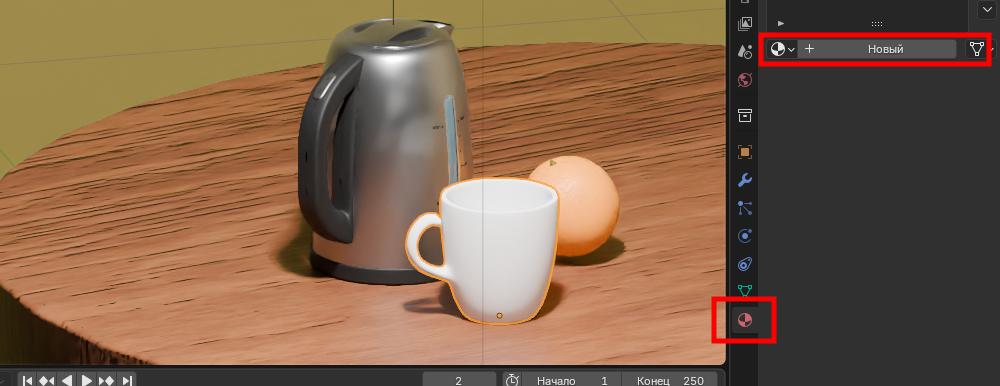The width and height of the screenshot is (1000, 386).
Task: Open the Collection properties archive-box tab
Action: (x=744, y=115)
